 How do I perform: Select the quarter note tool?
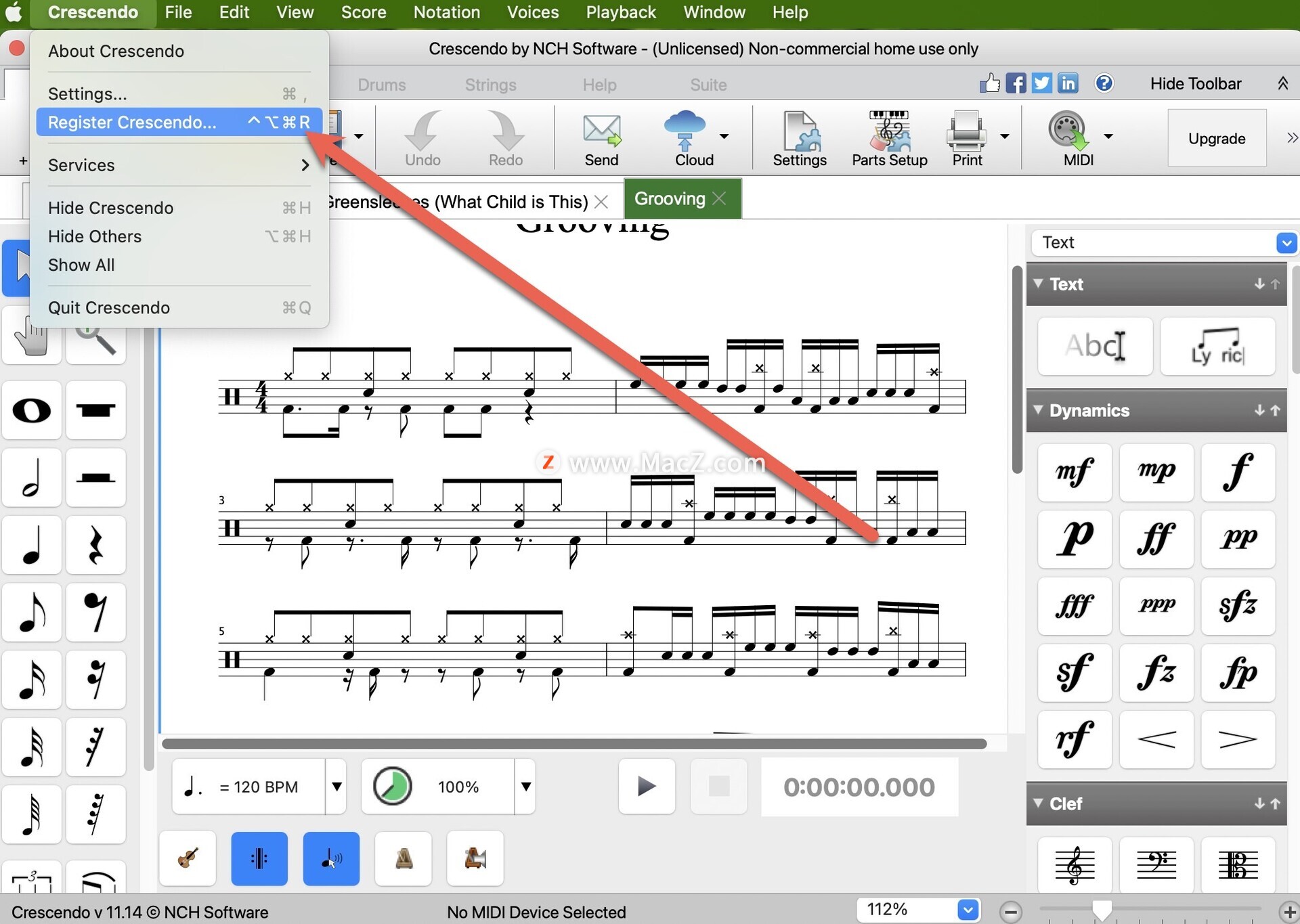[x=32, y=545]
